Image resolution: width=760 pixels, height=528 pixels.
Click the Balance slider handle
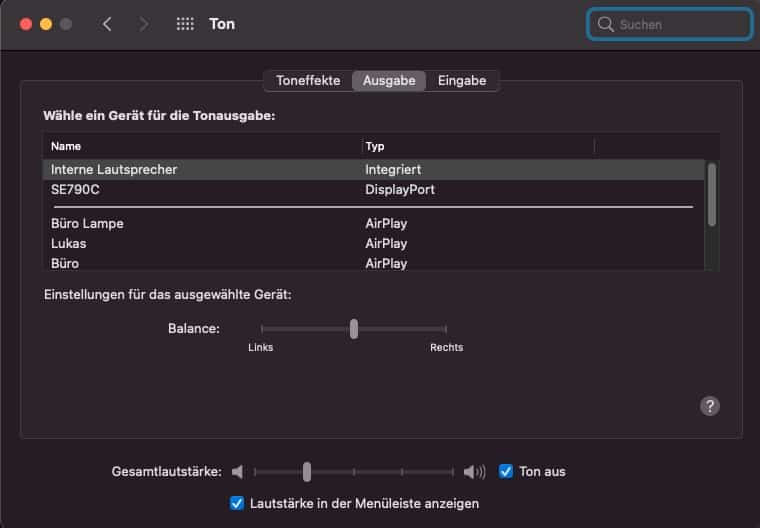354,329
